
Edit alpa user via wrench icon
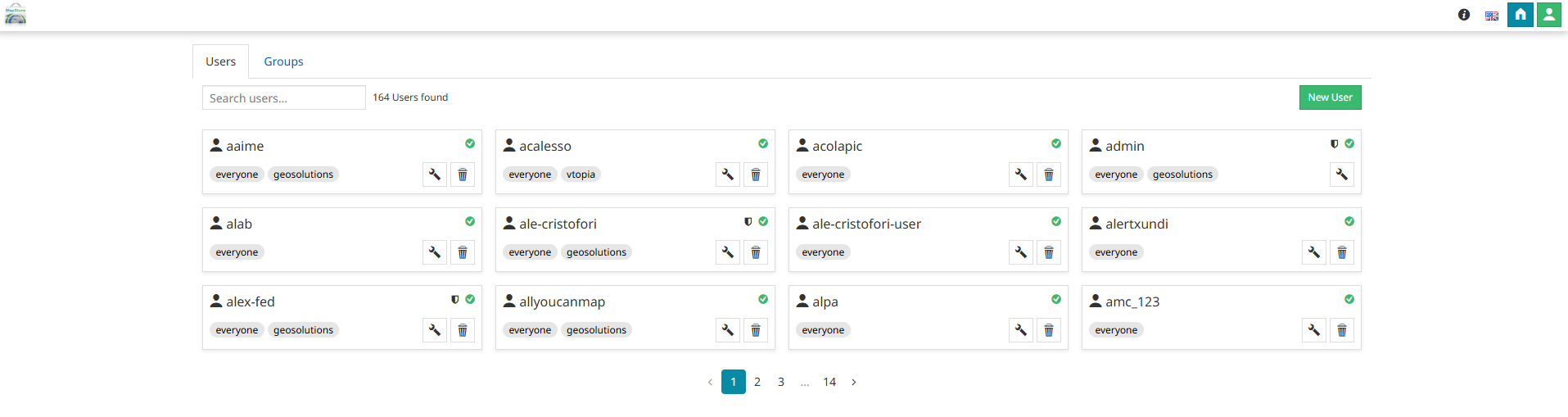pos(1020,330)
